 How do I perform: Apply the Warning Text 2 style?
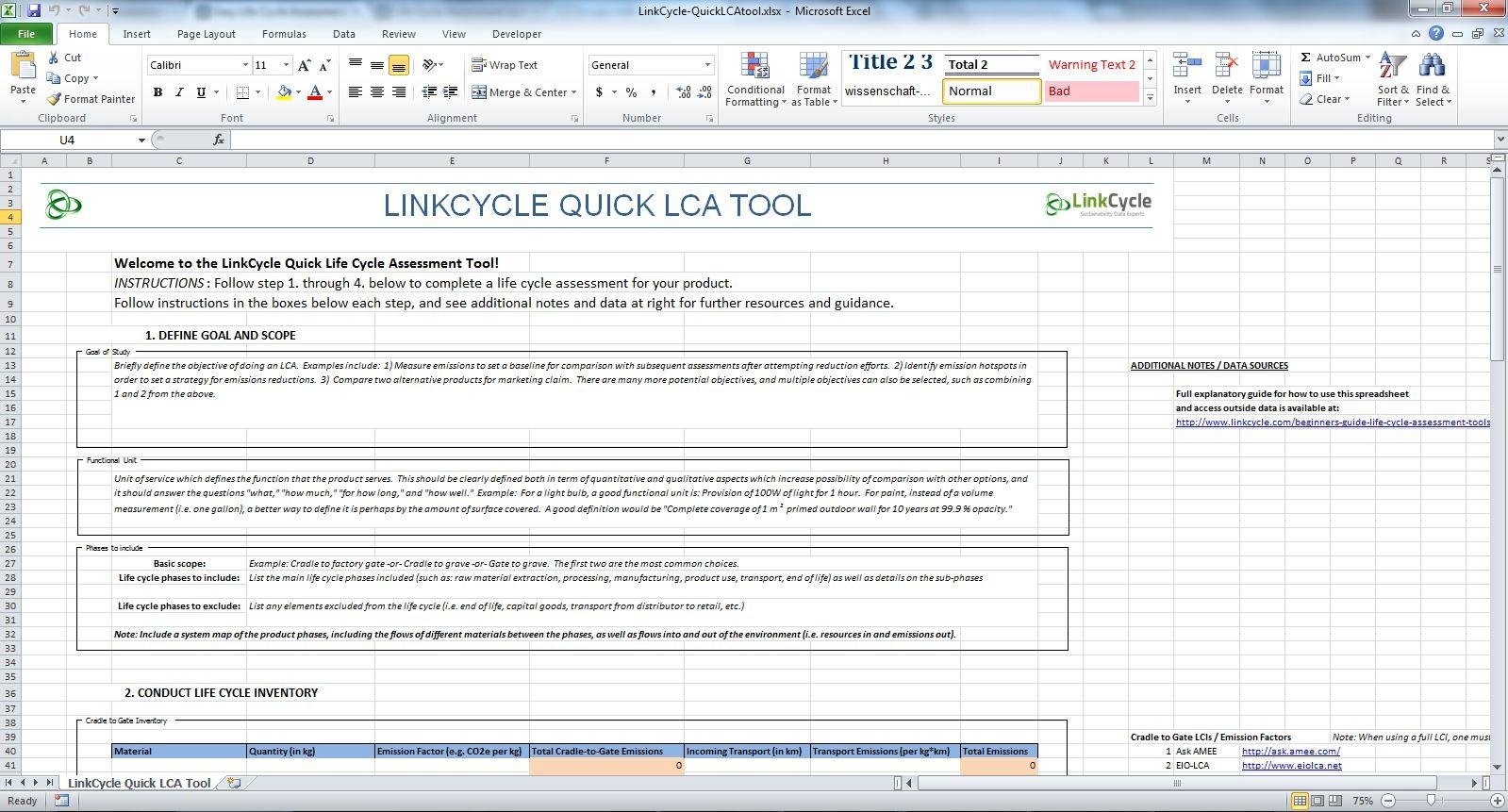click(x=1092, y=64)
